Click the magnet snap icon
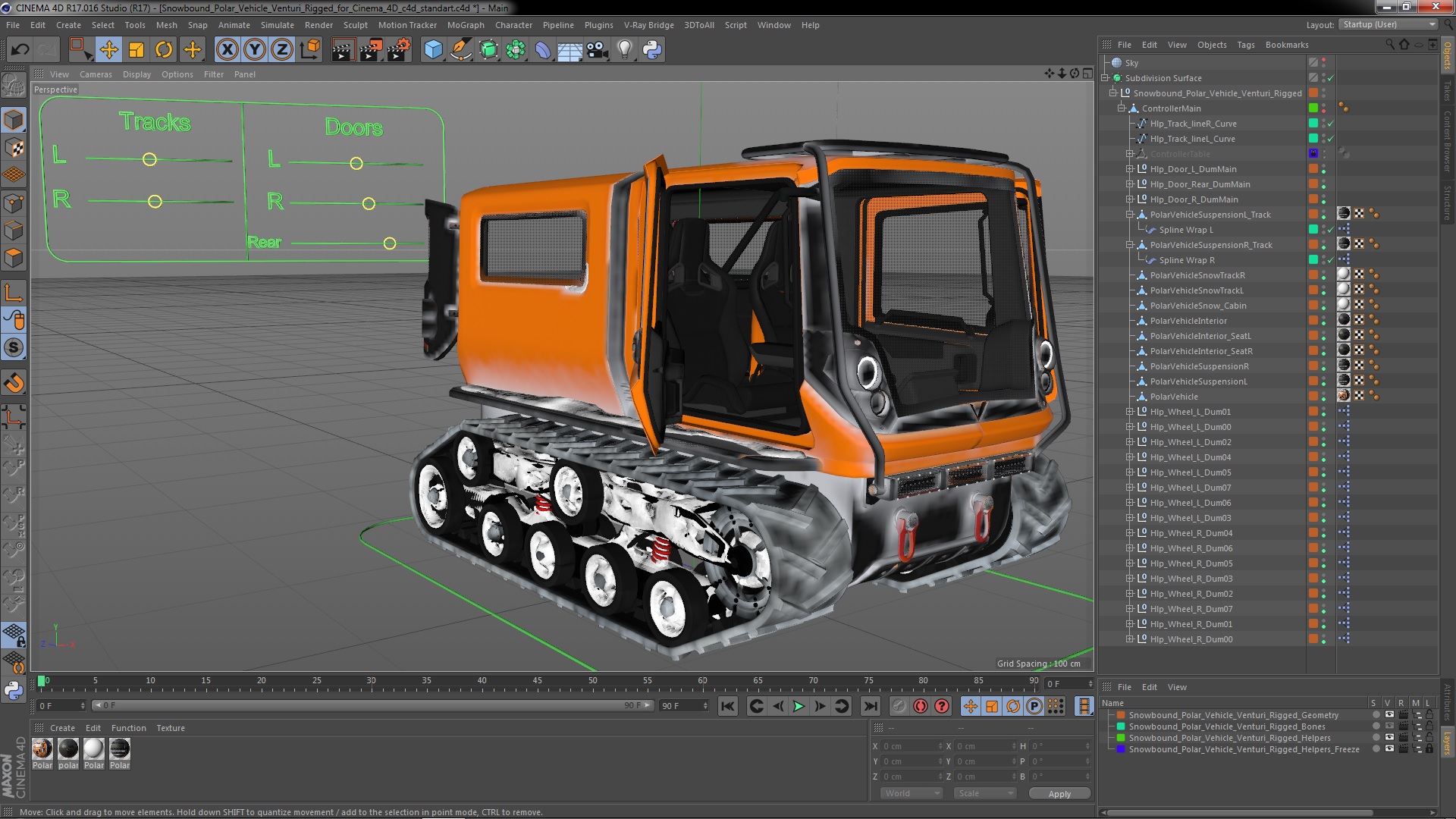The image size is (1456, 819). pos(14,383)
